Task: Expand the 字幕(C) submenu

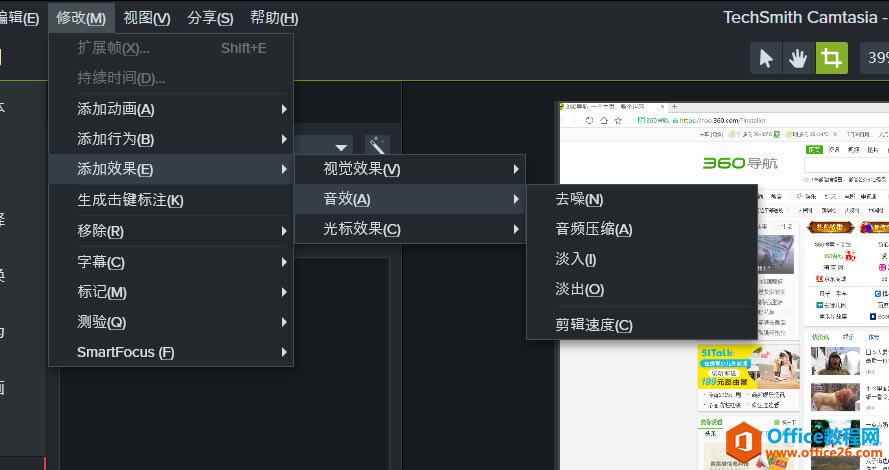Action: [x=171, y=262]
